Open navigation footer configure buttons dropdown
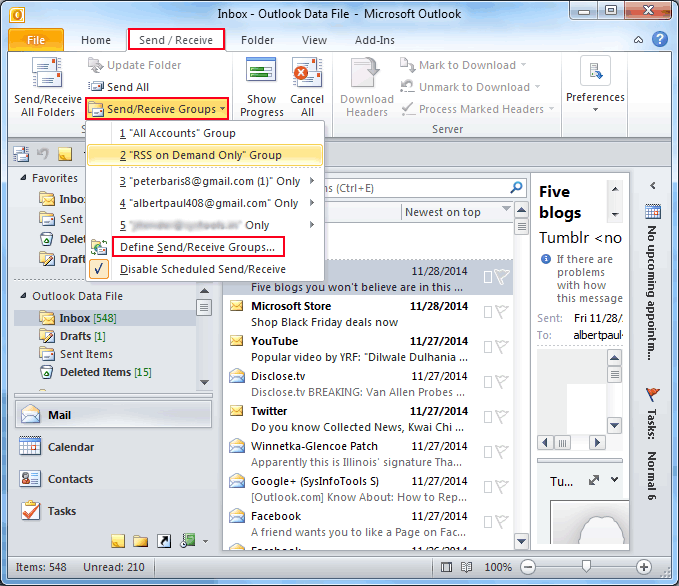679x586 pixels. (x=205, y=541)
